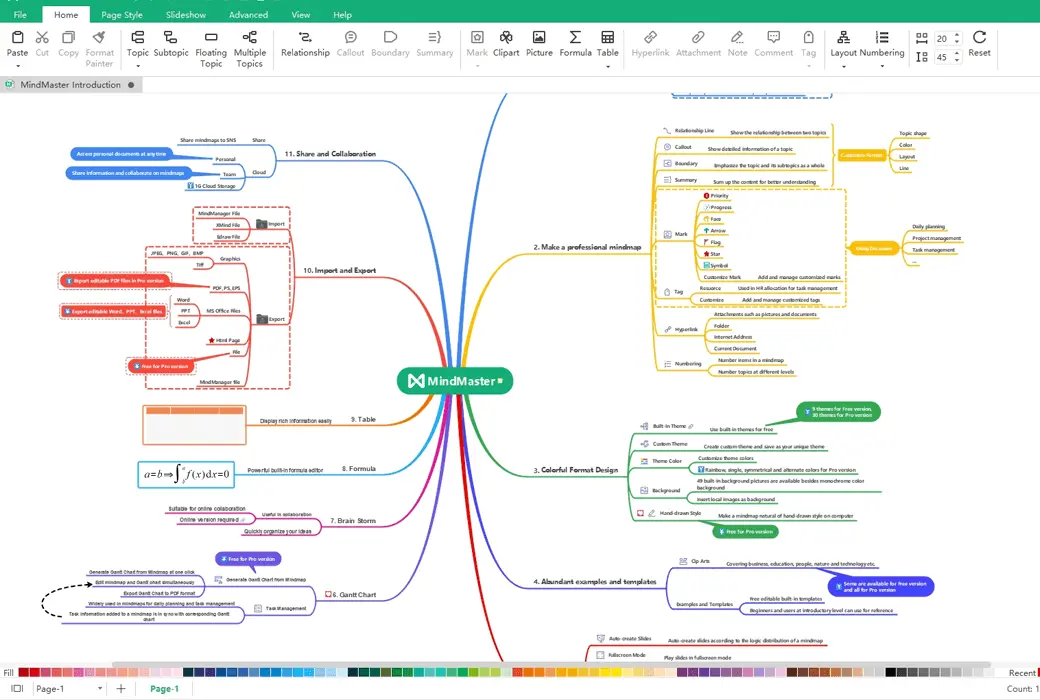Open the Slideshow tab

(186, 15)
